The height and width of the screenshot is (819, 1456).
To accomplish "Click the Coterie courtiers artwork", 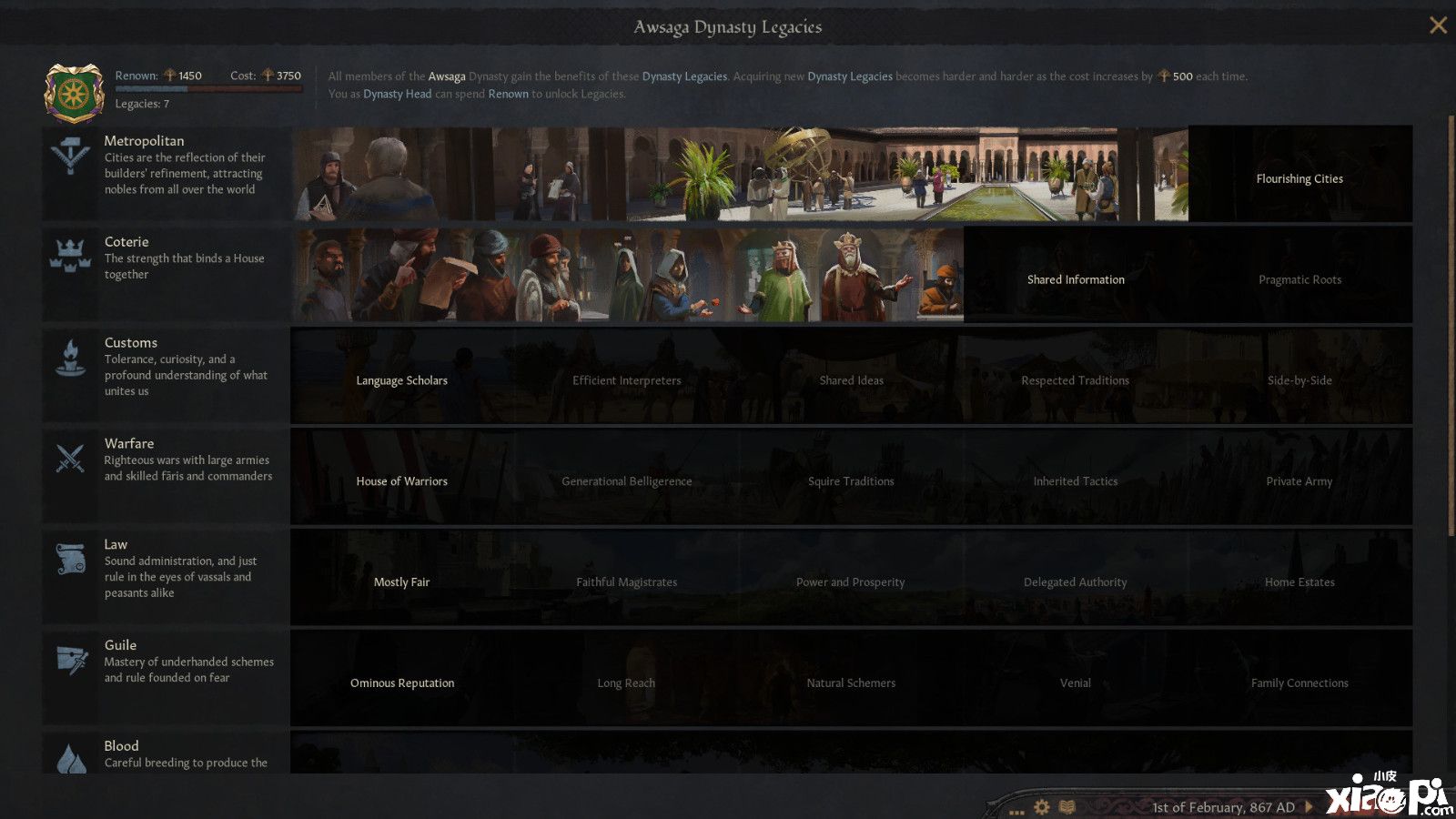I will [x=628, y=275].
